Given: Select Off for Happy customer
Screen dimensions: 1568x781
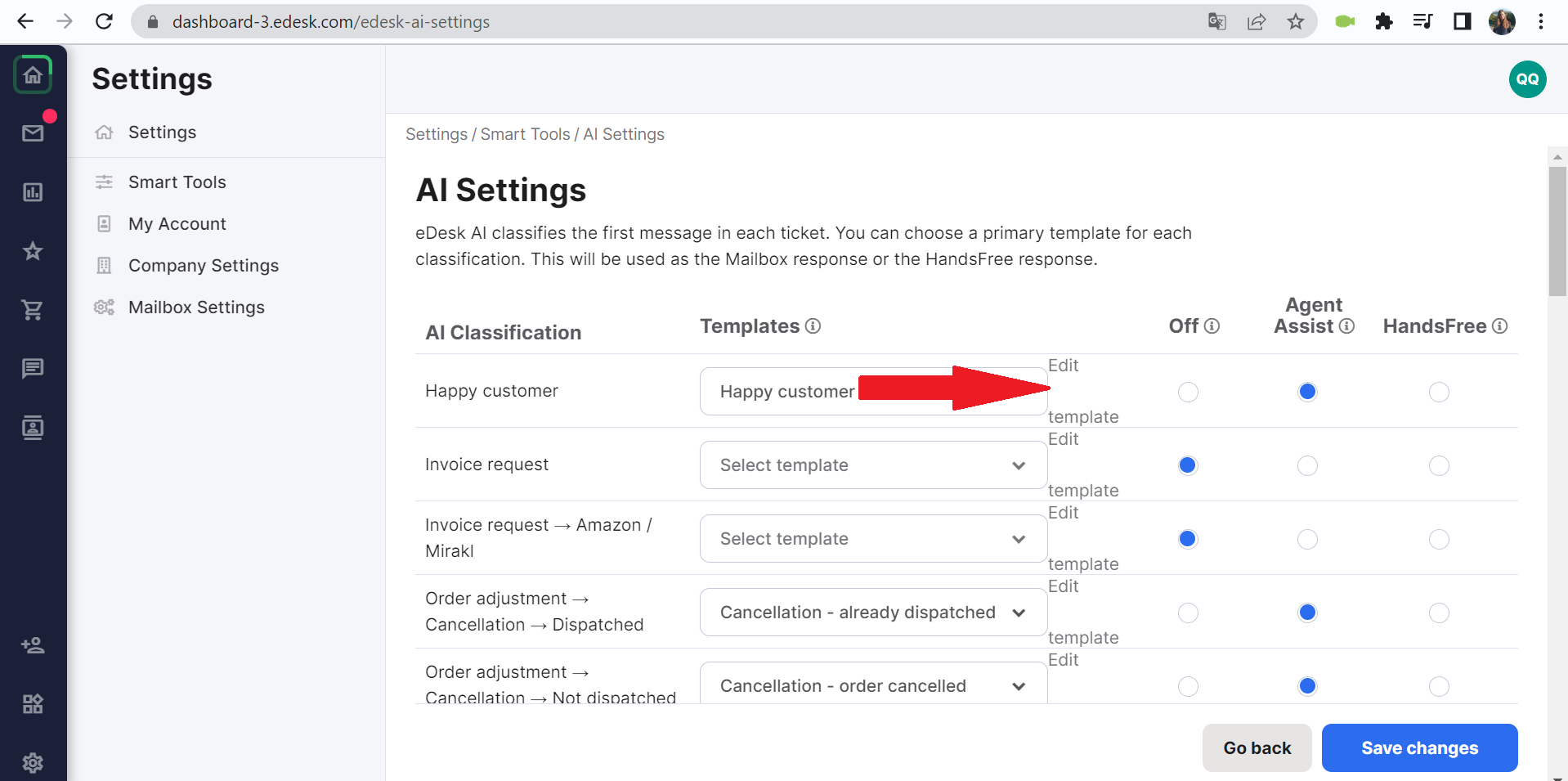Looking at the screenshot, I should click(1188, 392).
